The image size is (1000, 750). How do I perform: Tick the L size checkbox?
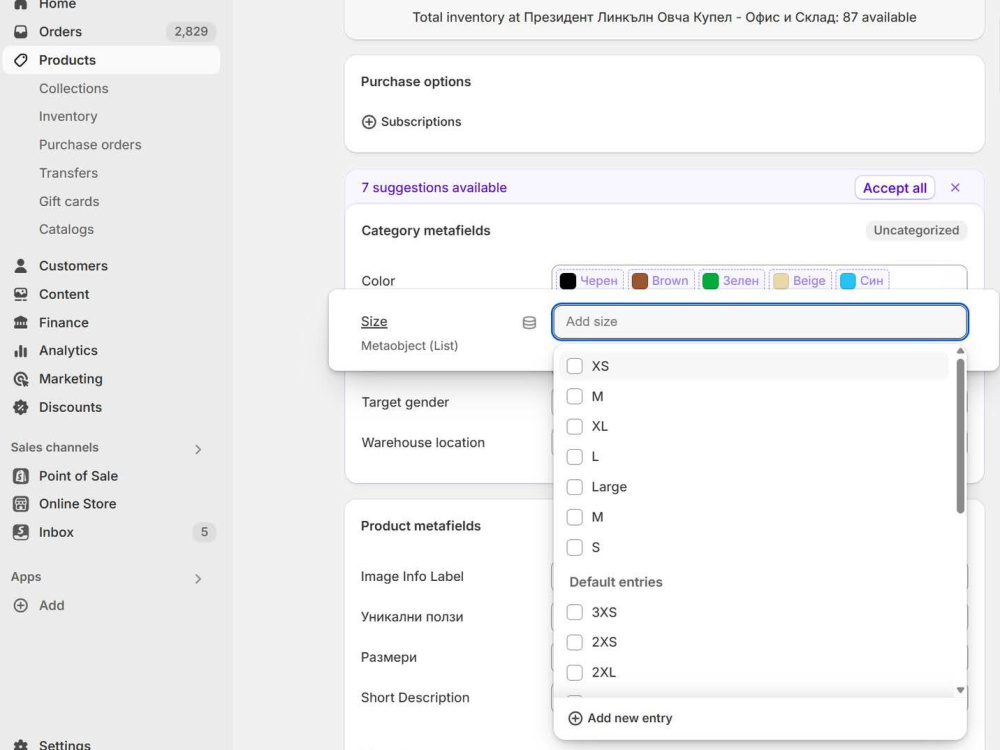pos(575,457)
